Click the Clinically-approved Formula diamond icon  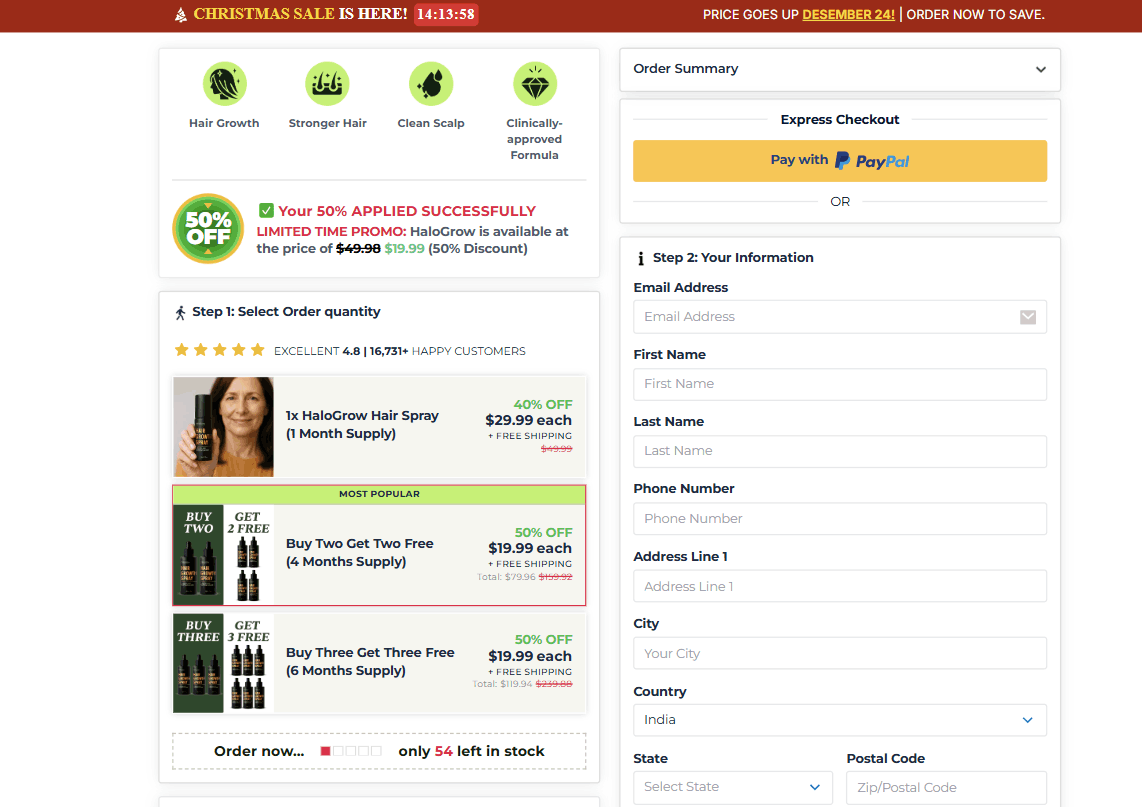pyautogui.click(x=534, y=84)
